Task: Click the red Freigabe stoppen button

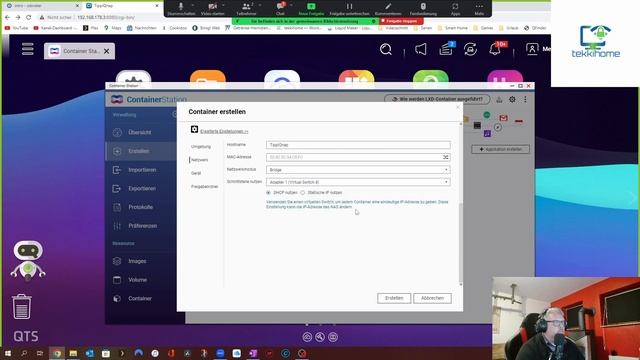Action: [x=401, y=21]
